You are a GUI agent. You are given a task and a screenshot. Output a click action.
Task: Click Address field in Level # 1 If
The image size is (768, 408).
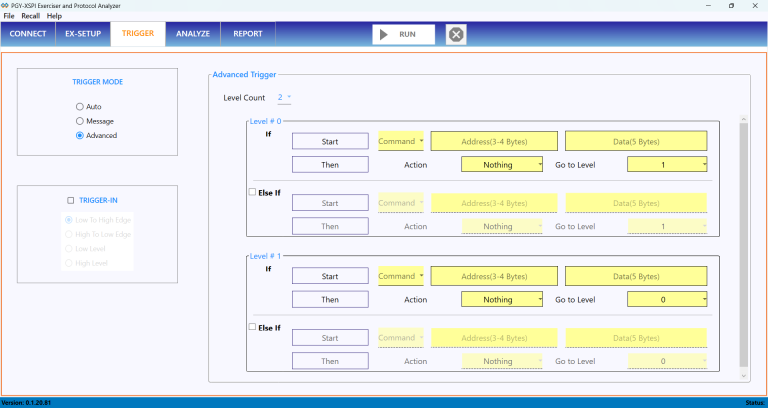[x=494, y=276]
